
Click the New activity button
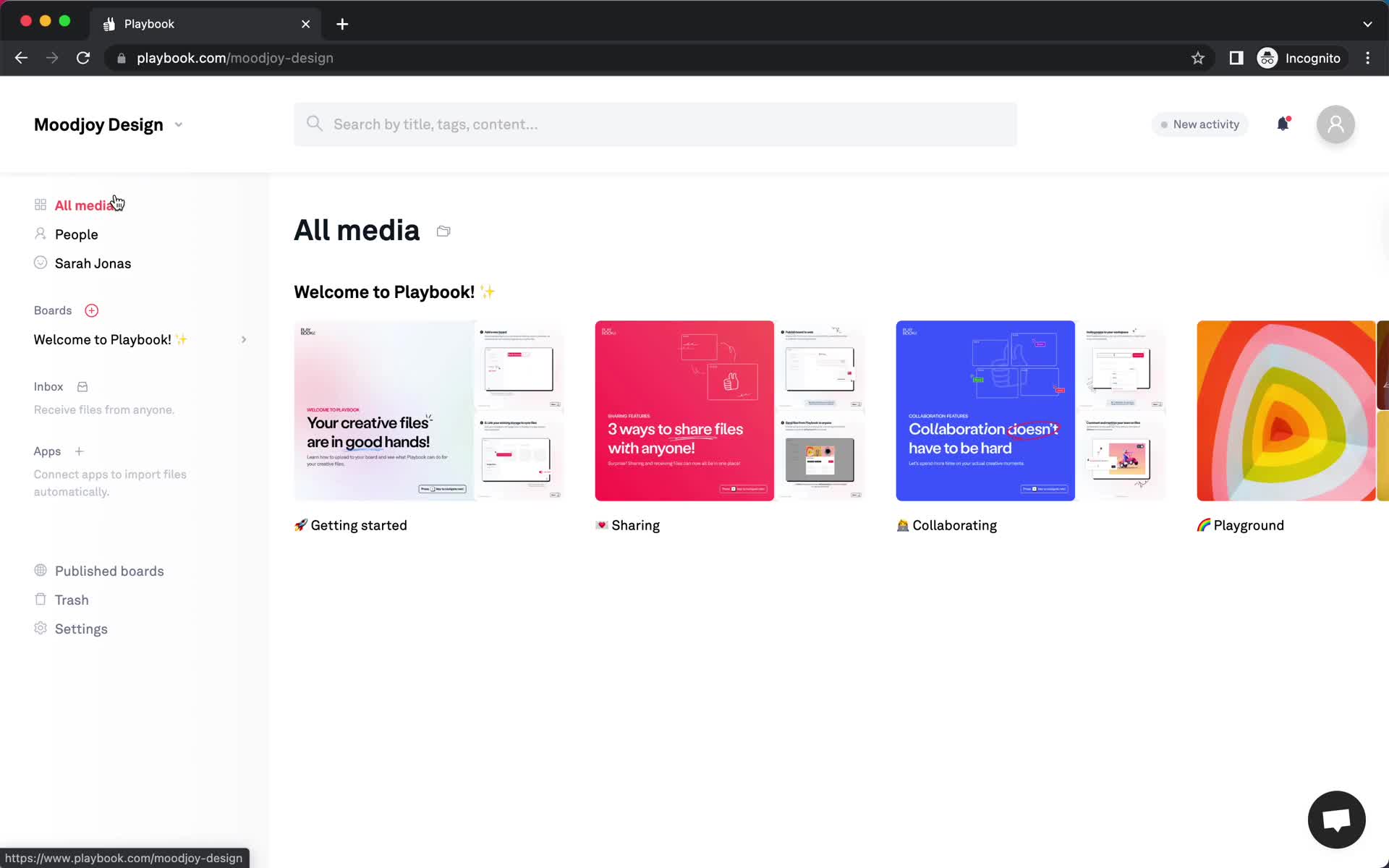tap(1199, 124)
